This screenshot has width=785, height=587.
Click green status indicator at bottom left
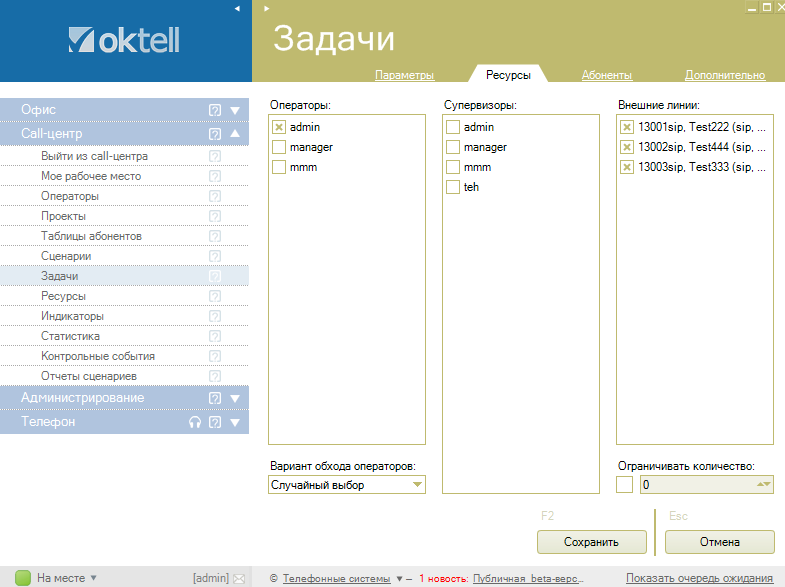click(x=22, y=577)
